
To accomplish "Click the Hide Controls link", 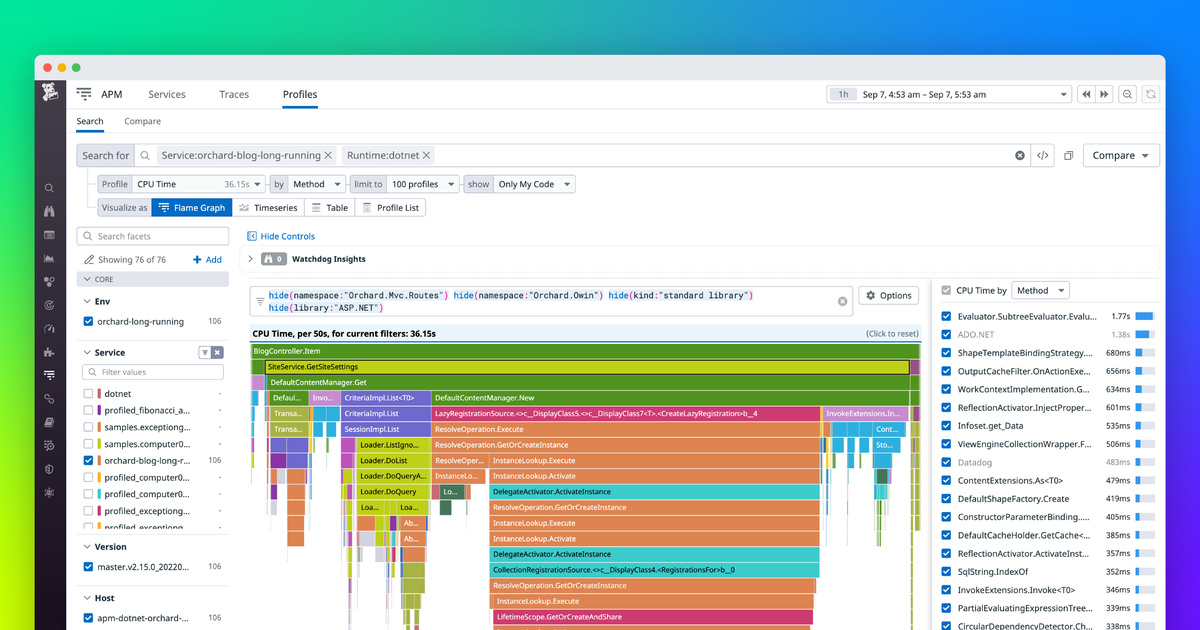I will [288, 236].
